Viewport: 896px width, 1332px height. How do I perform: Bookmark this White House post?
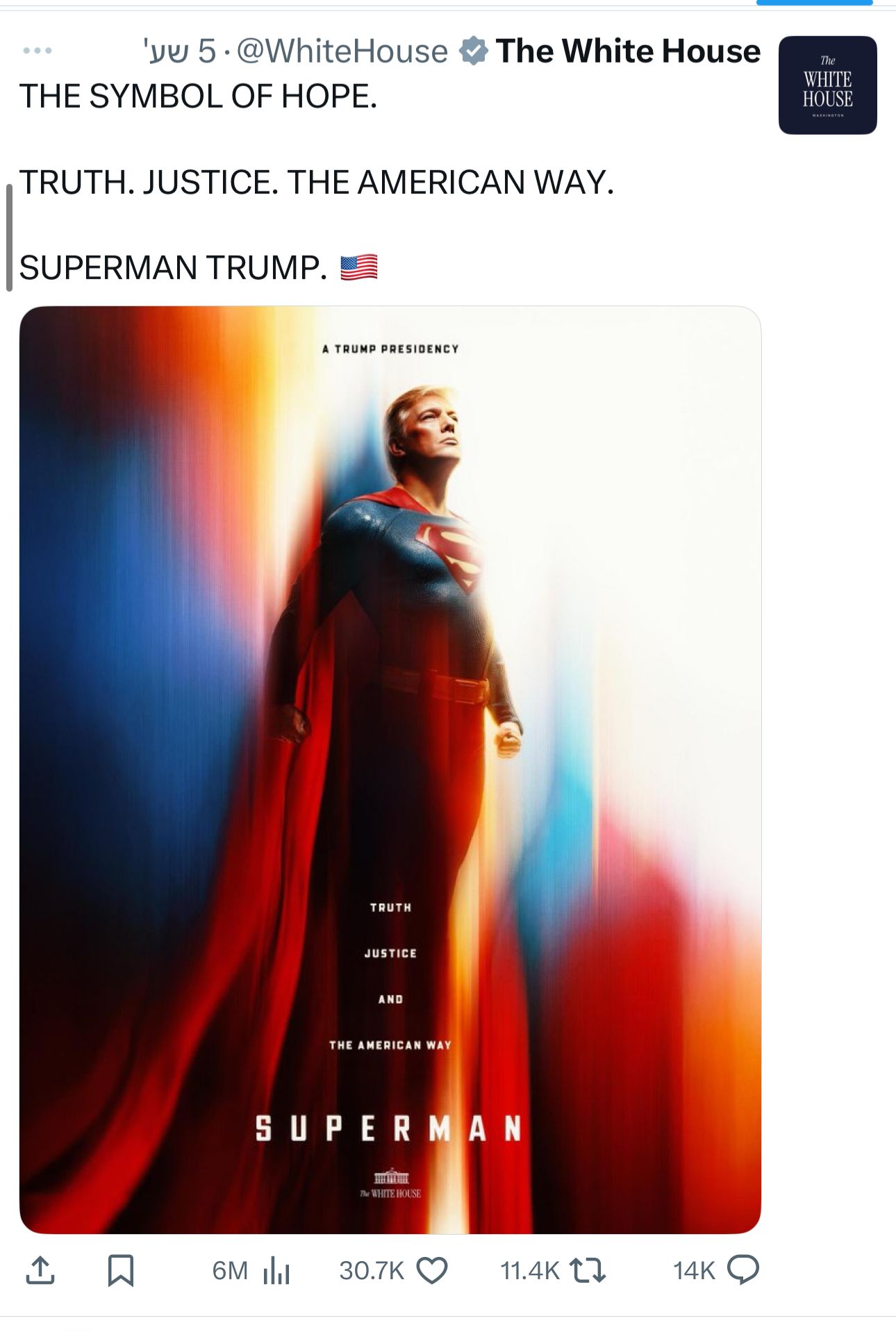click(121, 1270)
